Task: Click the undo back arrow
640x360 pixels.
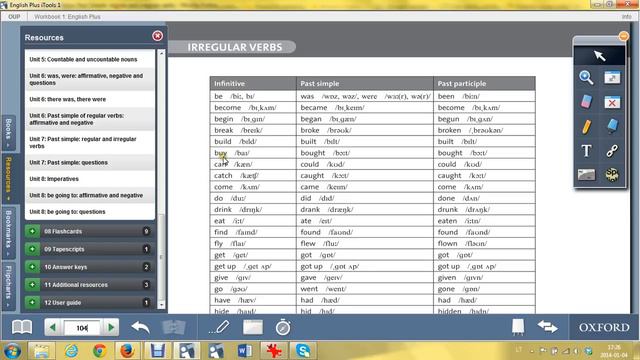Action: 140,327
